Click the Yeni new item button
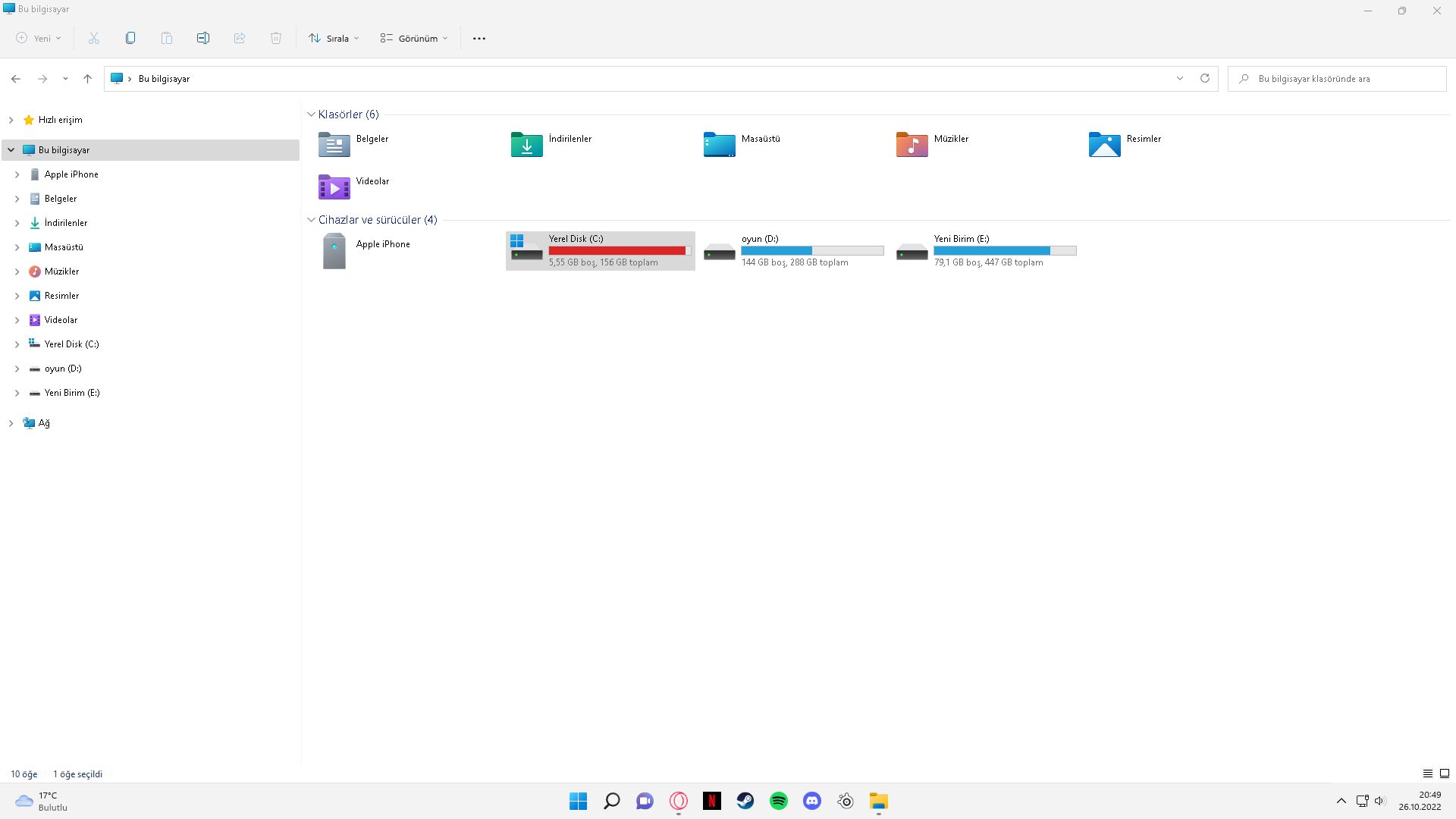 point(39,38)
